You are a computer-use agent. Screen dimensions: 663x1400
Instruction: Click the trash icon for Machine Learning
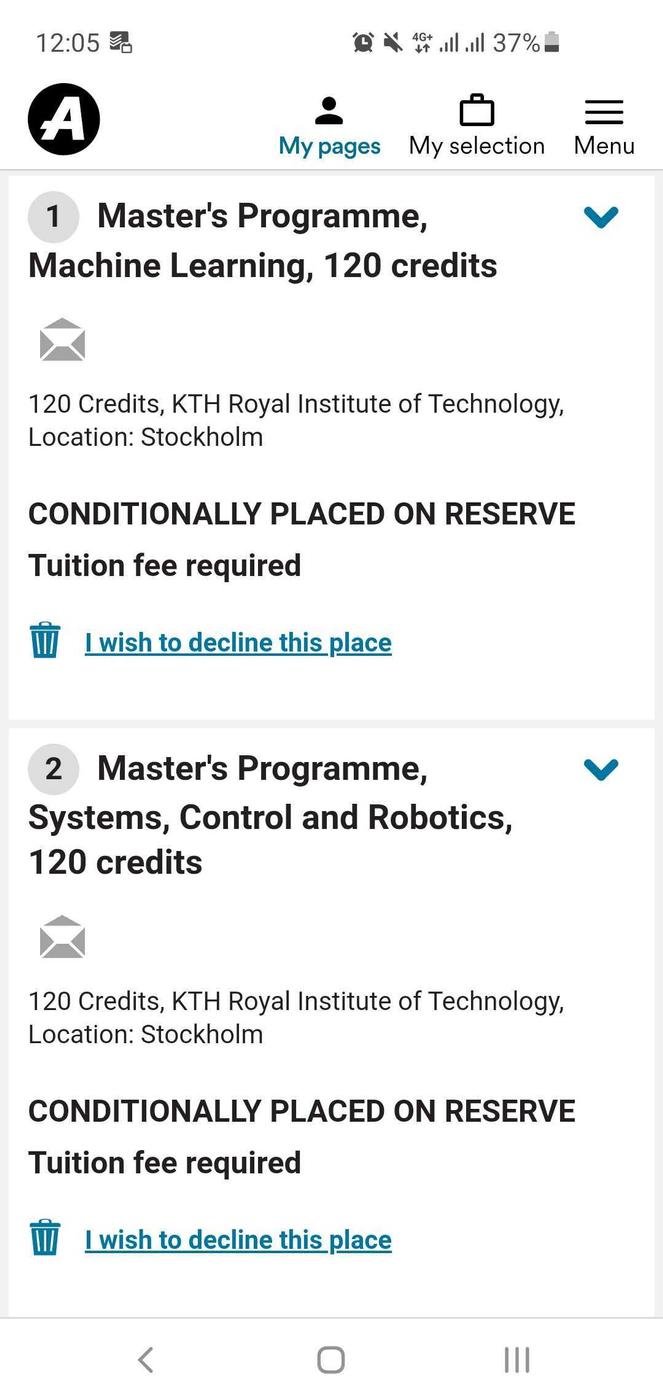pos(45,640)
